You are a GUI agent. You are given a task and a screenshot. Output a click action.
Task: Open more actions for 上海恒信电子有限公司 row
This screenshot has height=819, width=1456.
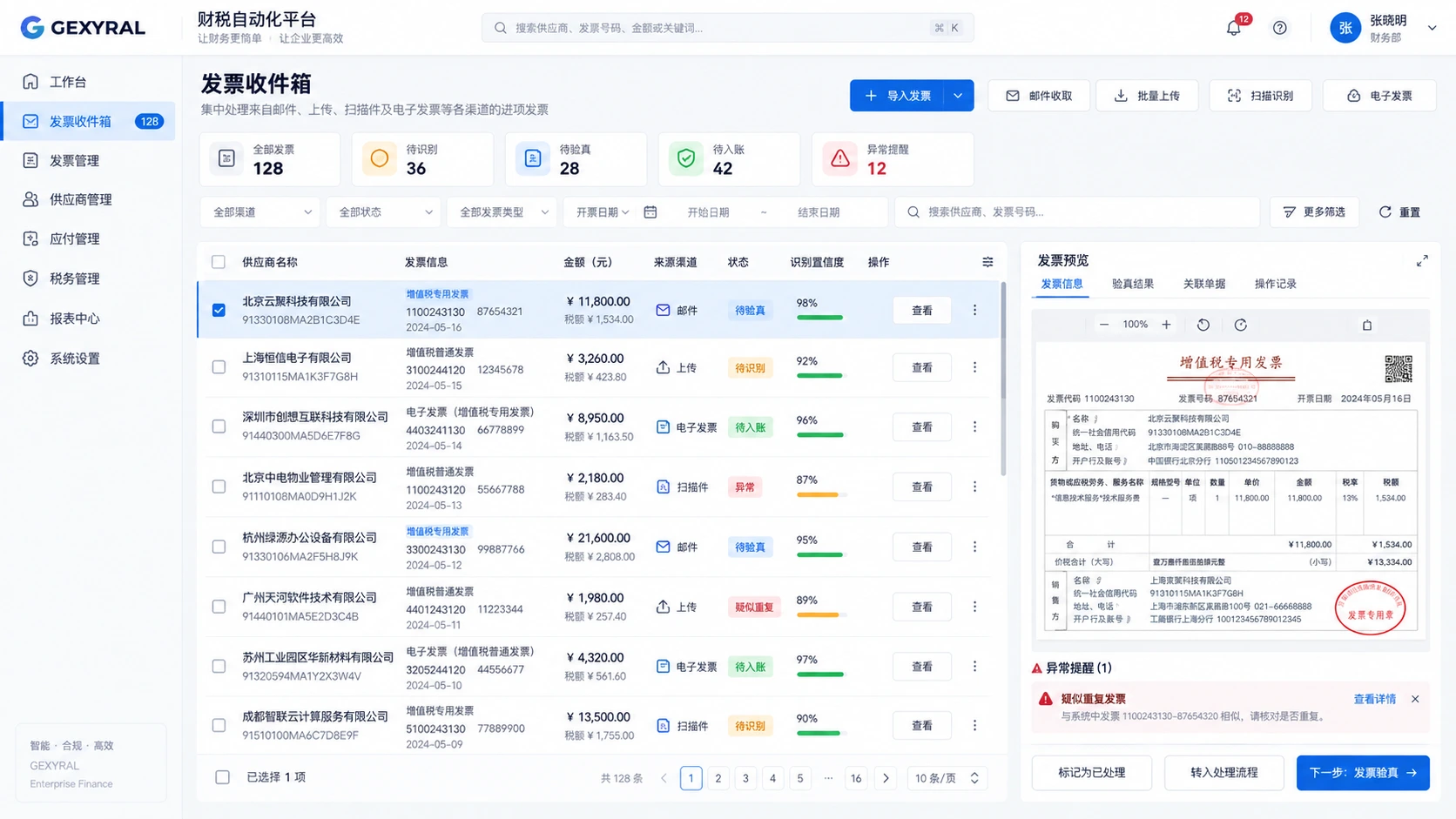974,367
